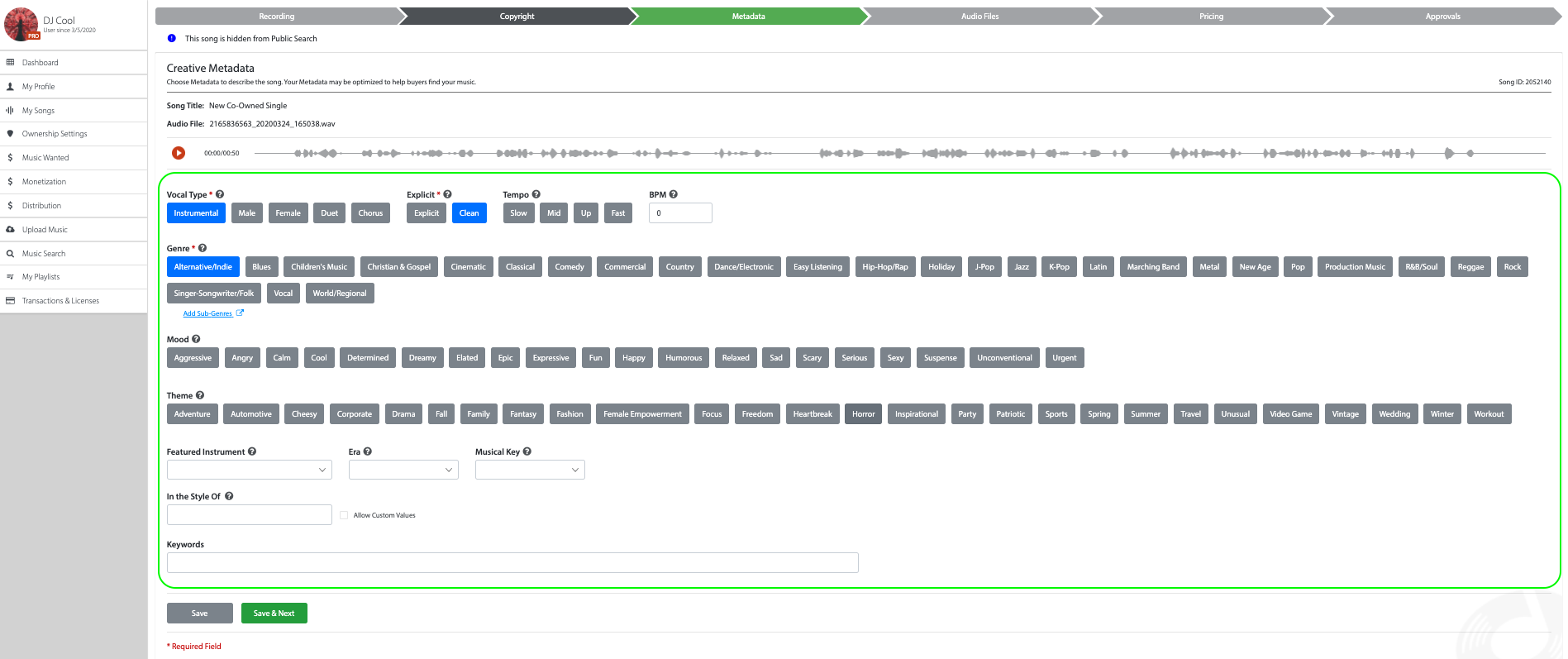Image resolution: width=1568 pixels, height=659 pixels.
Task: Open help tooltip next to BPM
Action: pos(673,194)
